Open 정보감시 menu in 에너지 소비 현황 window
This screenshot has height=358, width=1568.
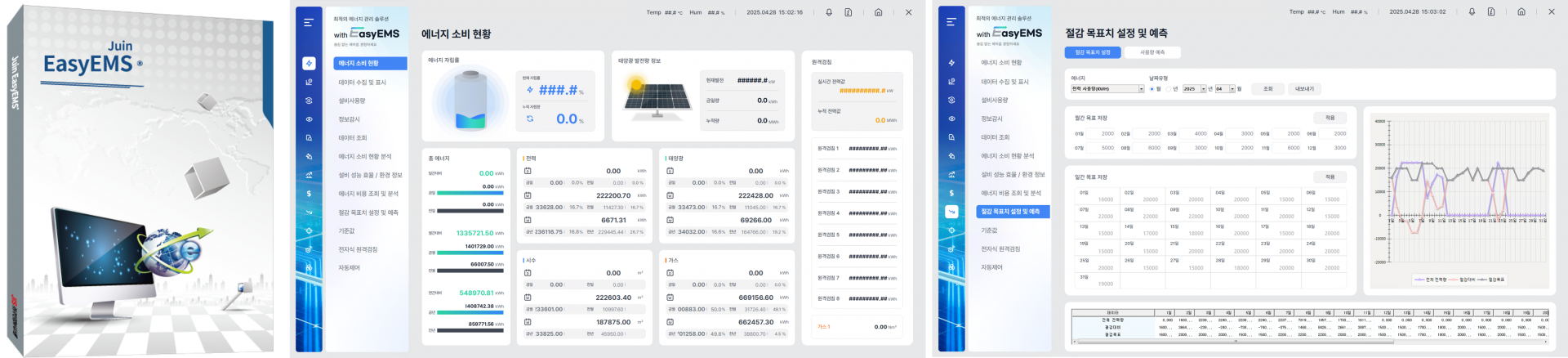pos(349,119)
